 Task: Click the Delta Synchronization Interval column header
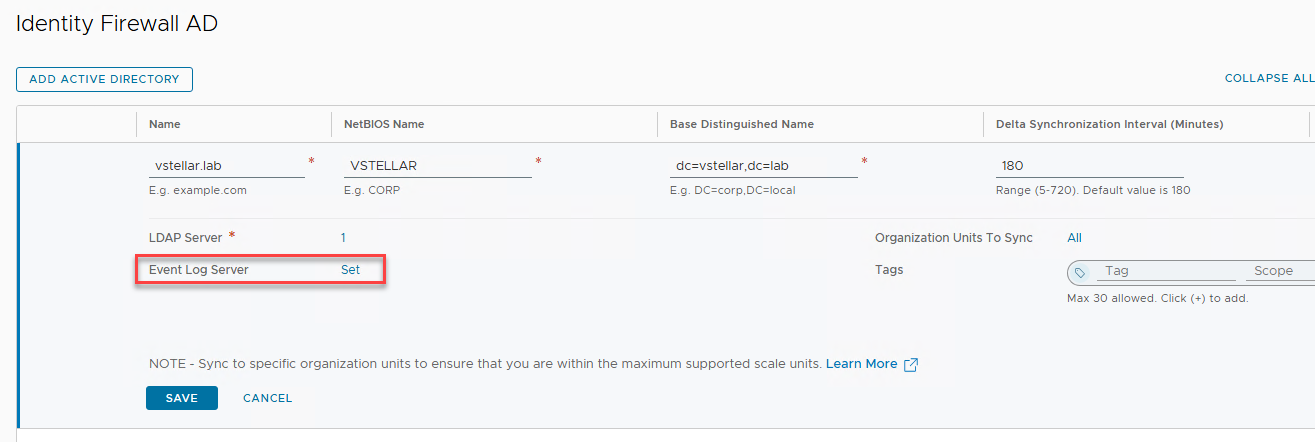pos(1109,124)
